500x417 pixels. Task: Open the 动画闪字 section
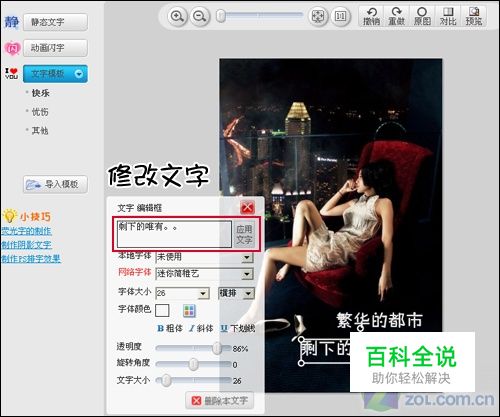click(x=55, y=48)
